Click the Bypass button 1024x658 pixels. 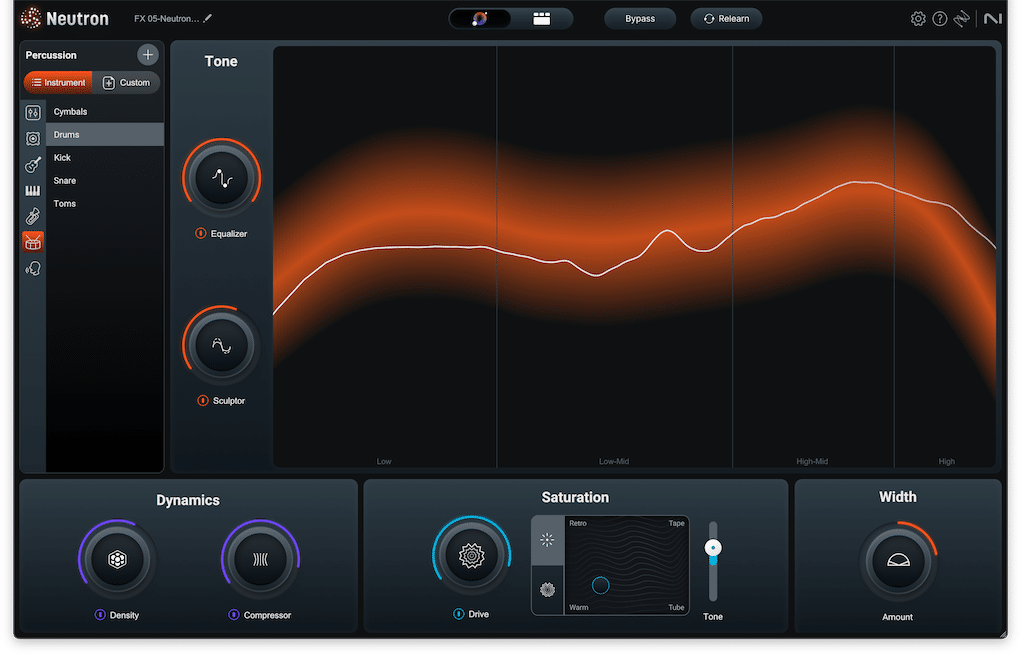coord(640,19)
